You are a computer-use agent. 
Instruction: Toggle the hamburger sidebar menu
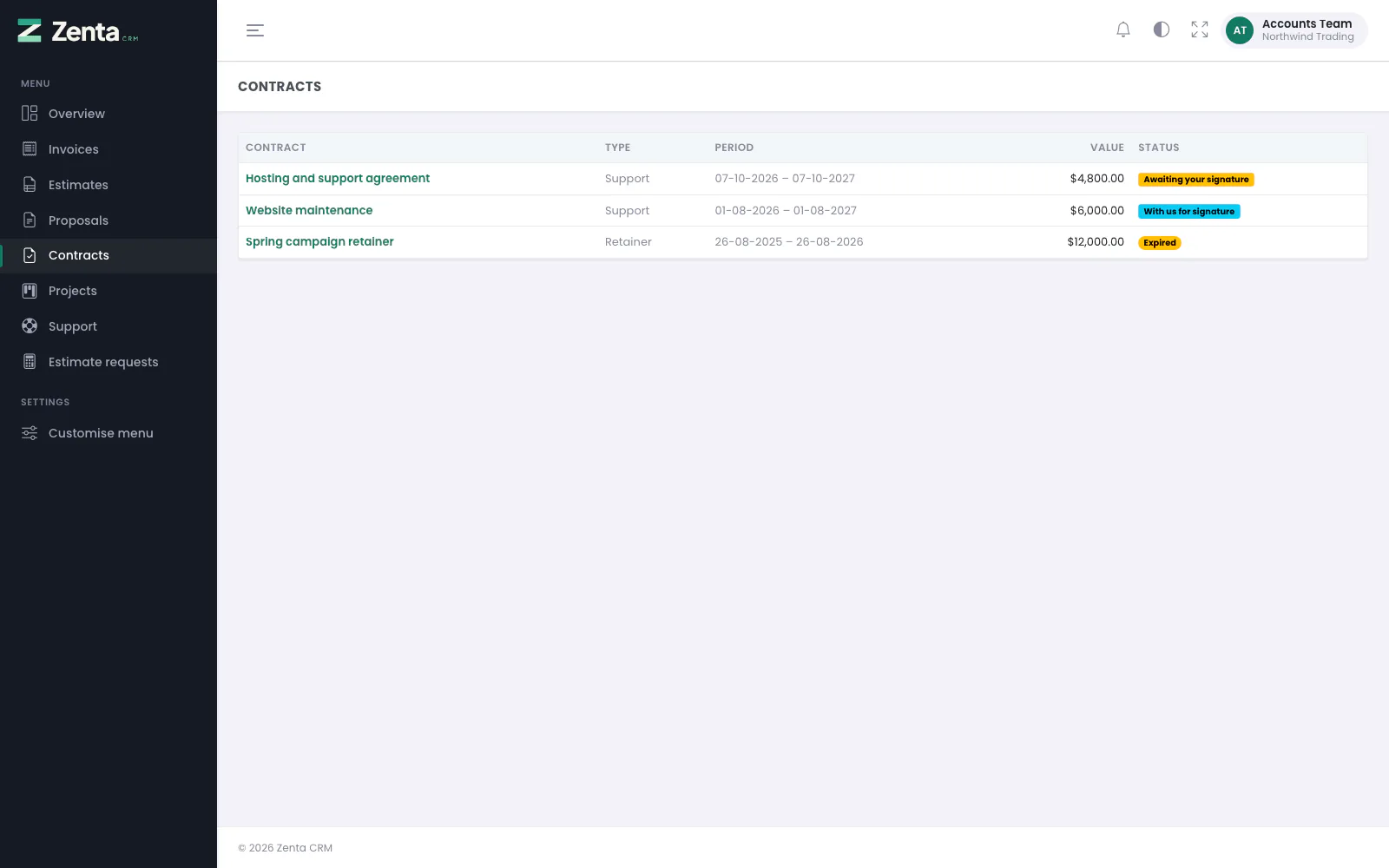pos(255,30)
